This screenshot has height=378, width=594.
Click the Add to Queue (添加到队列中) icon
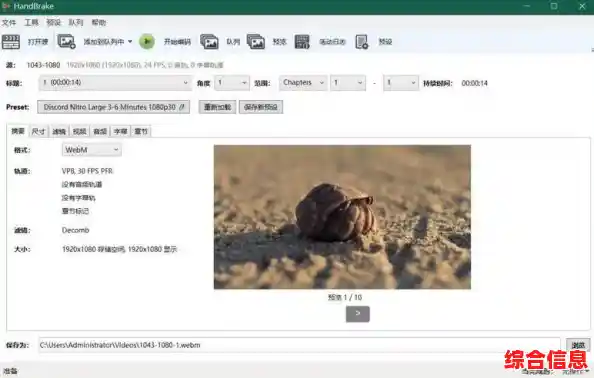pyautogui.click(x=66, y=42)
